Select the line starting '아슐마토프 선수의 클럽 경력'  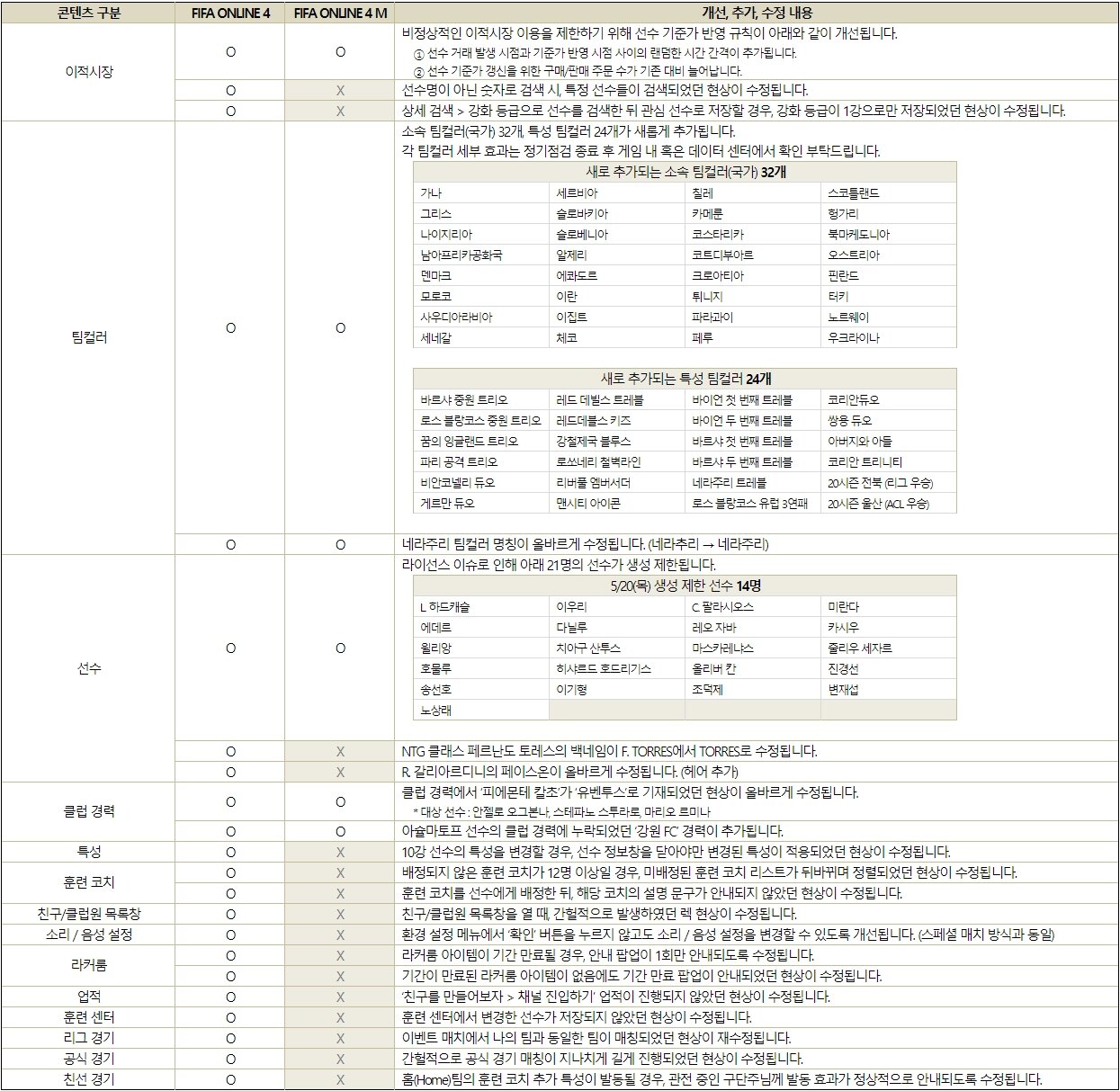coord(592,831)
